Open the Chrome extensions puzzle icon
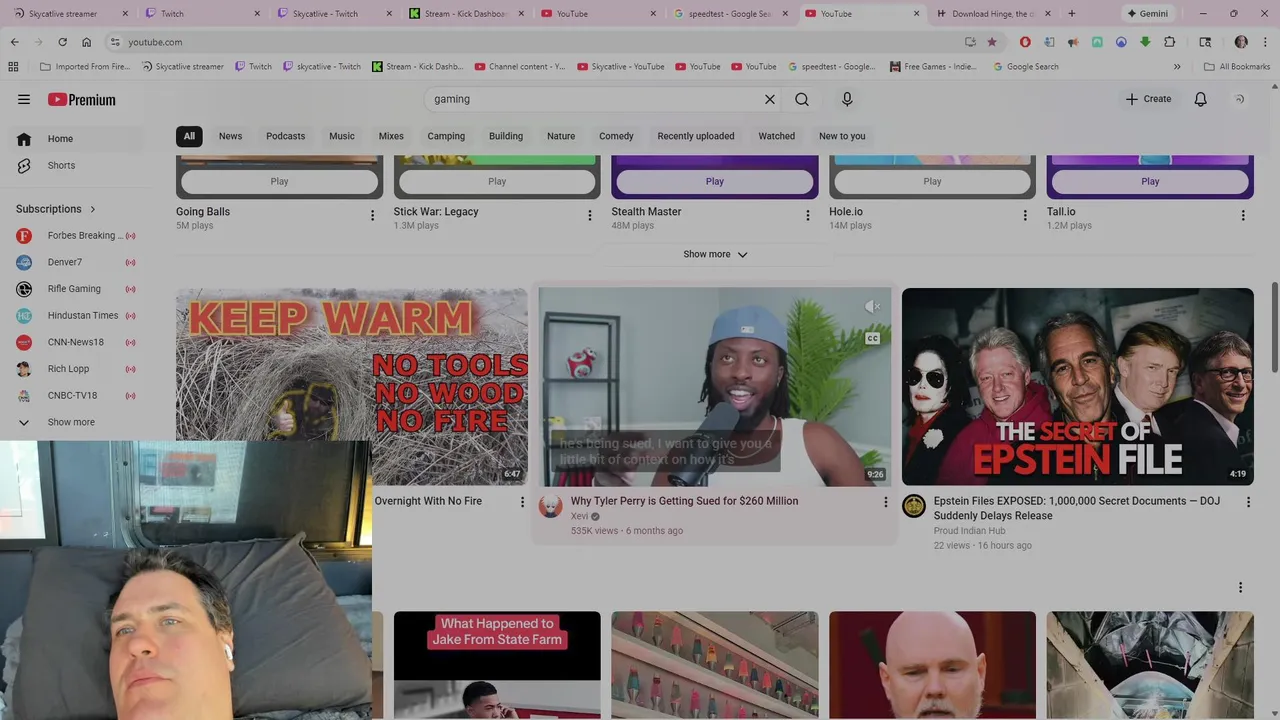Screen dimensions: 1280x720 tap(1170, 42)
